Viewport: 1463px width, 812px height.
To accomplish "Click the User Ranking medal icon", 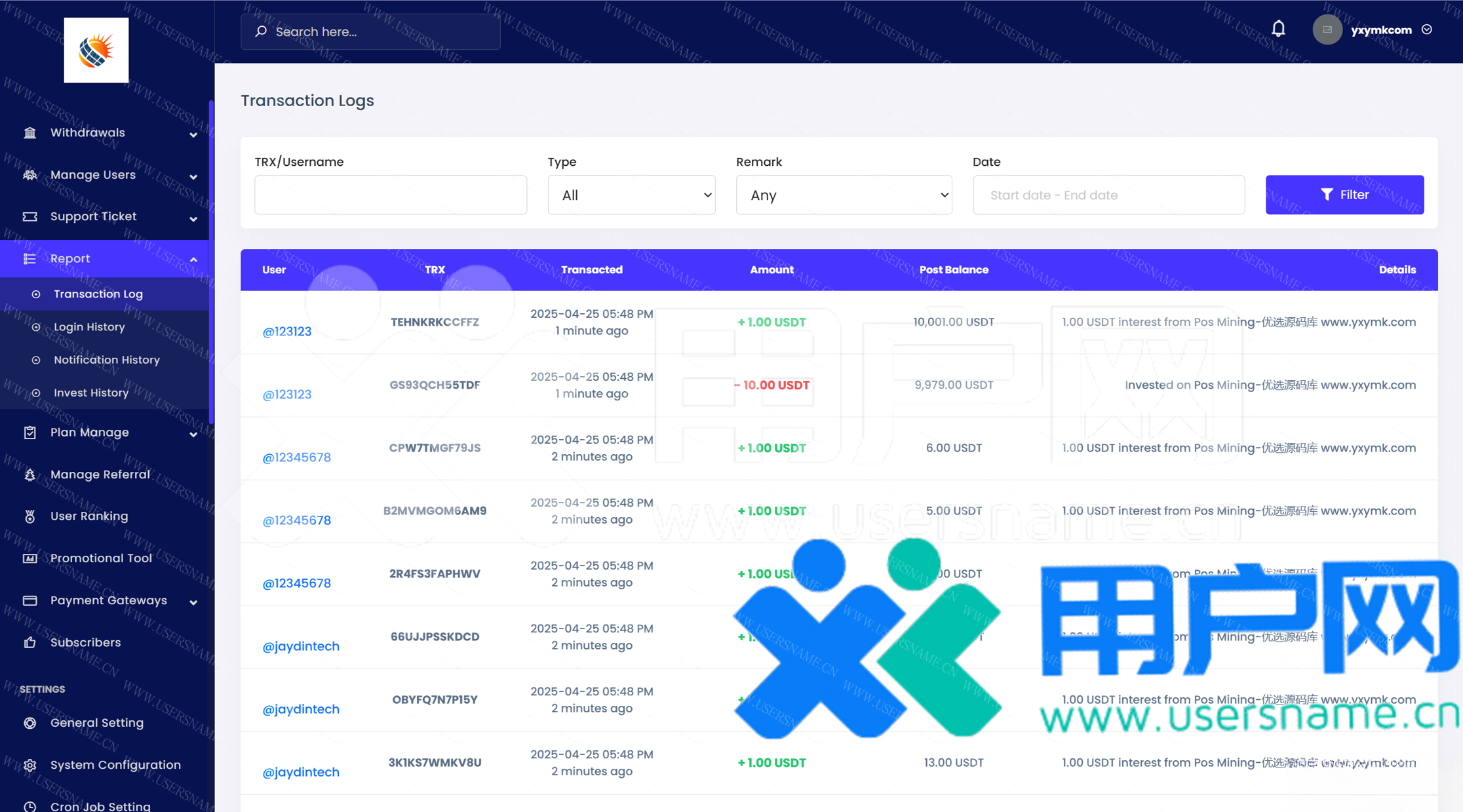I will pyautogui.click(x=29, y=516).
